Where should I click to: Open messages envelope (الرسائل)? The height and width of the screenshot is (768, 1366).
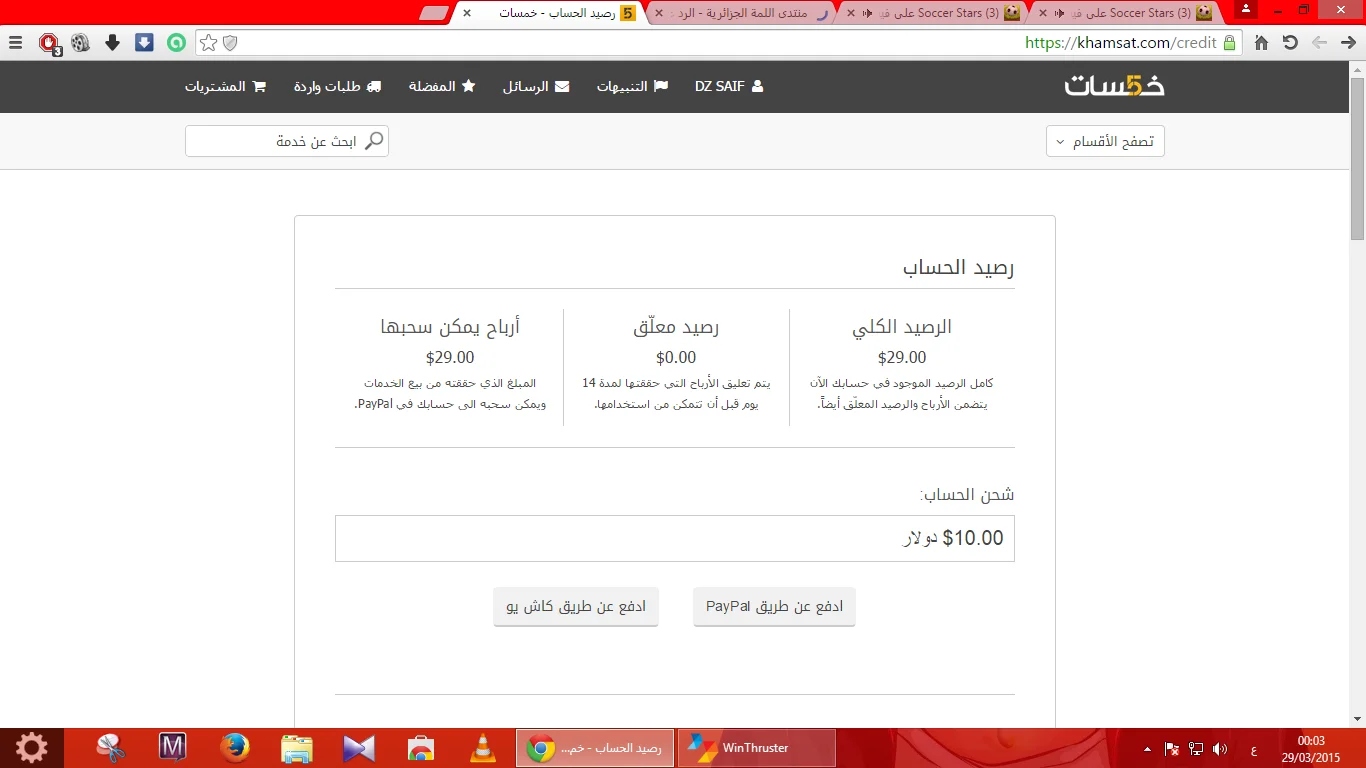pos(536,87)
